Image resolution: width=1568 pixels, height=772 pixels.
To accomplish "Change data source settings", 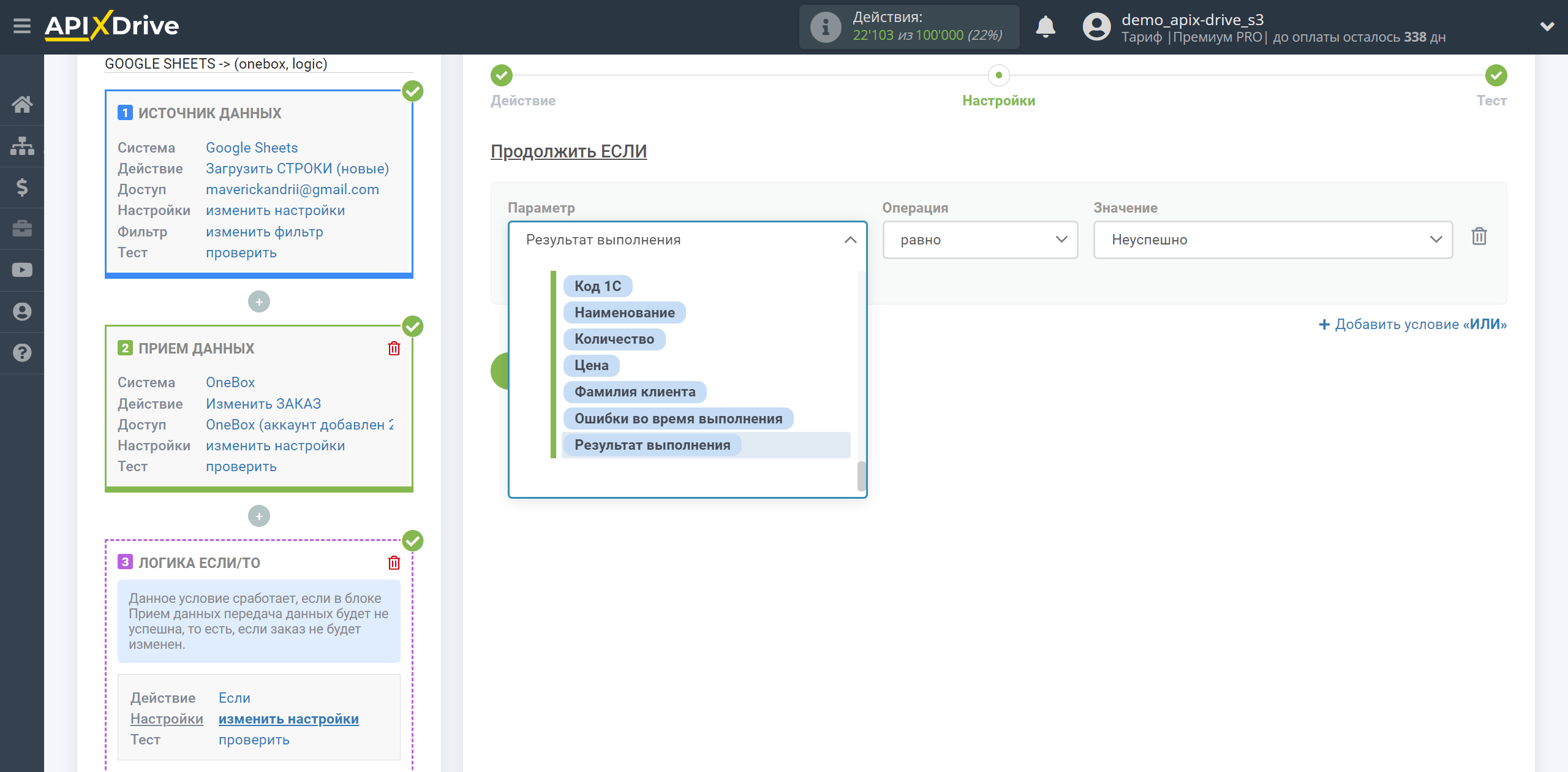I will point(275,210).
